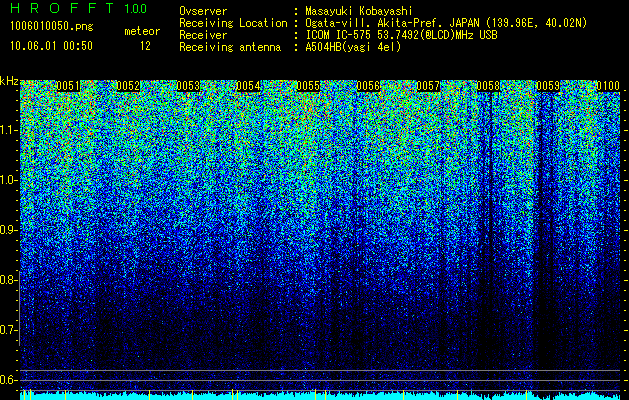The height and width of the screenshot is (400, 629).
Task: Click the meteor label
Action: pos(142,31)
